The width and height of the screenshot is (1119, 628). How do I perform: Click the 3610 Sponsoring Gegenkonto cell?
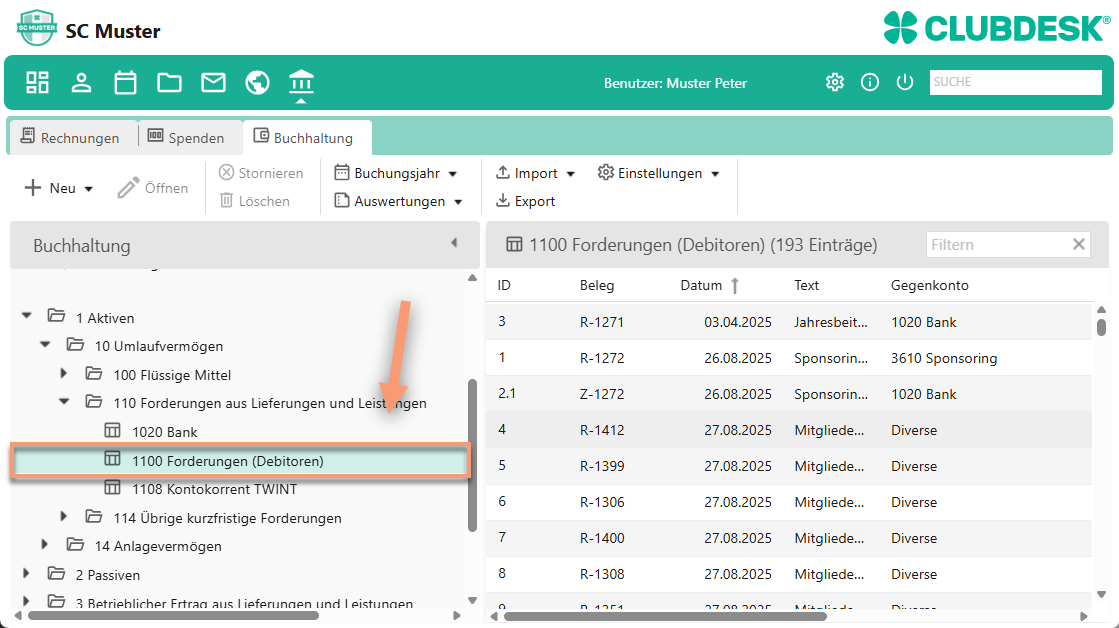943,358
